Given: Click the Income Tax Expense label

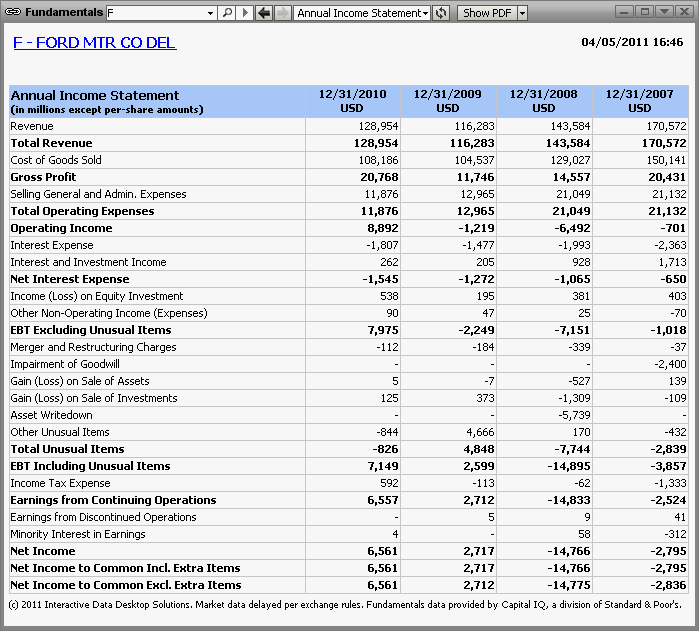Looking at the screenshot, I should click(61, 483).
